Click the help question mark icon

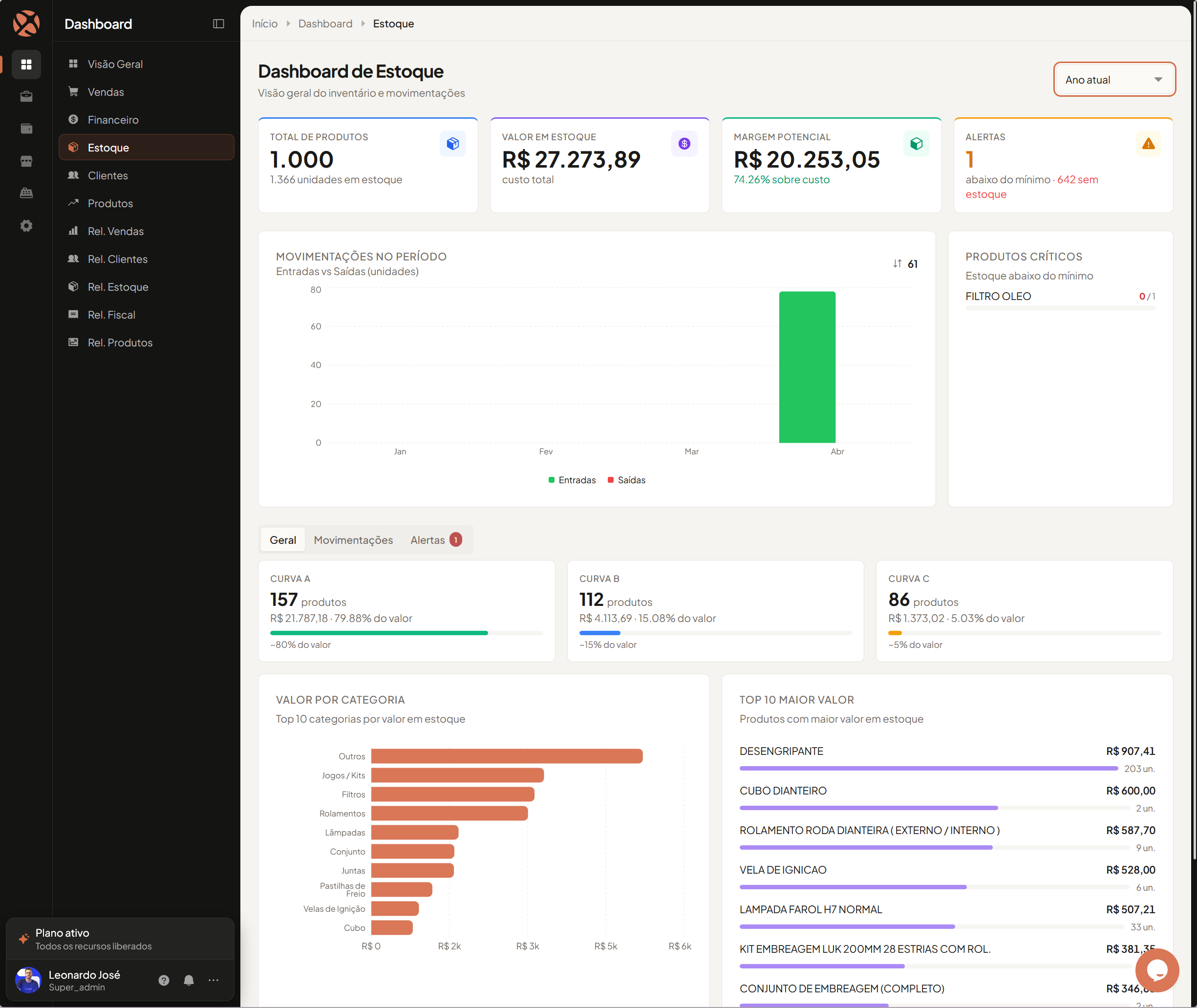[164, 980]
